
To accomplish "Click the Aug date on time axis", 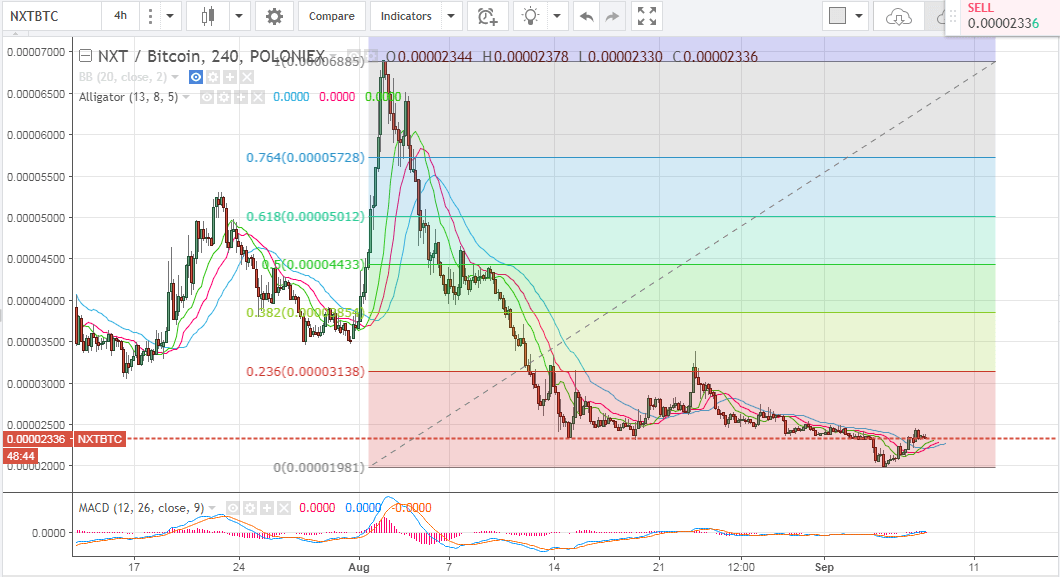I will tap(359, 567).
